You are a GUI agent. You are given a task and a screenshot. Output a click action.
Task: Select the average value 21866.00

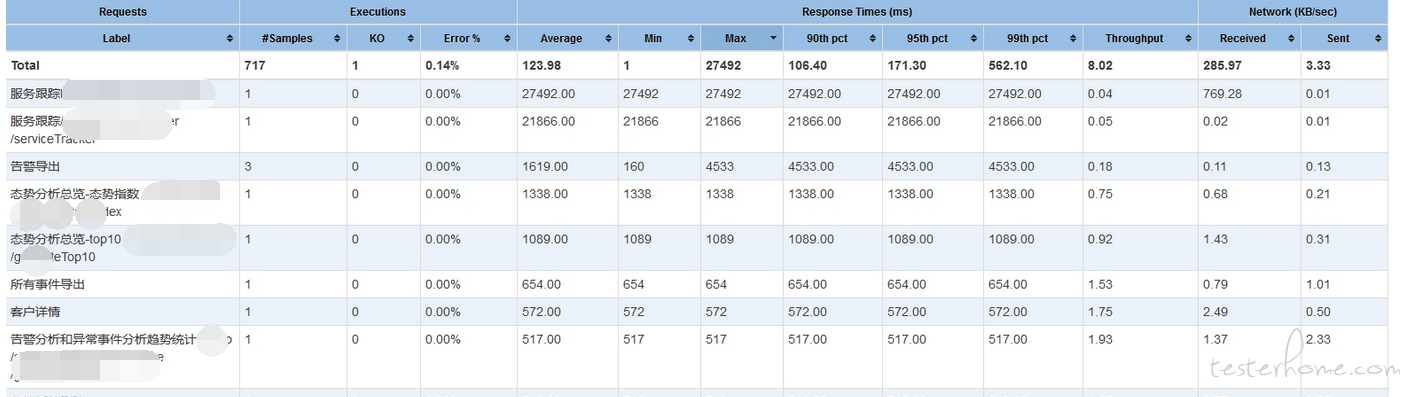[548, 121]
